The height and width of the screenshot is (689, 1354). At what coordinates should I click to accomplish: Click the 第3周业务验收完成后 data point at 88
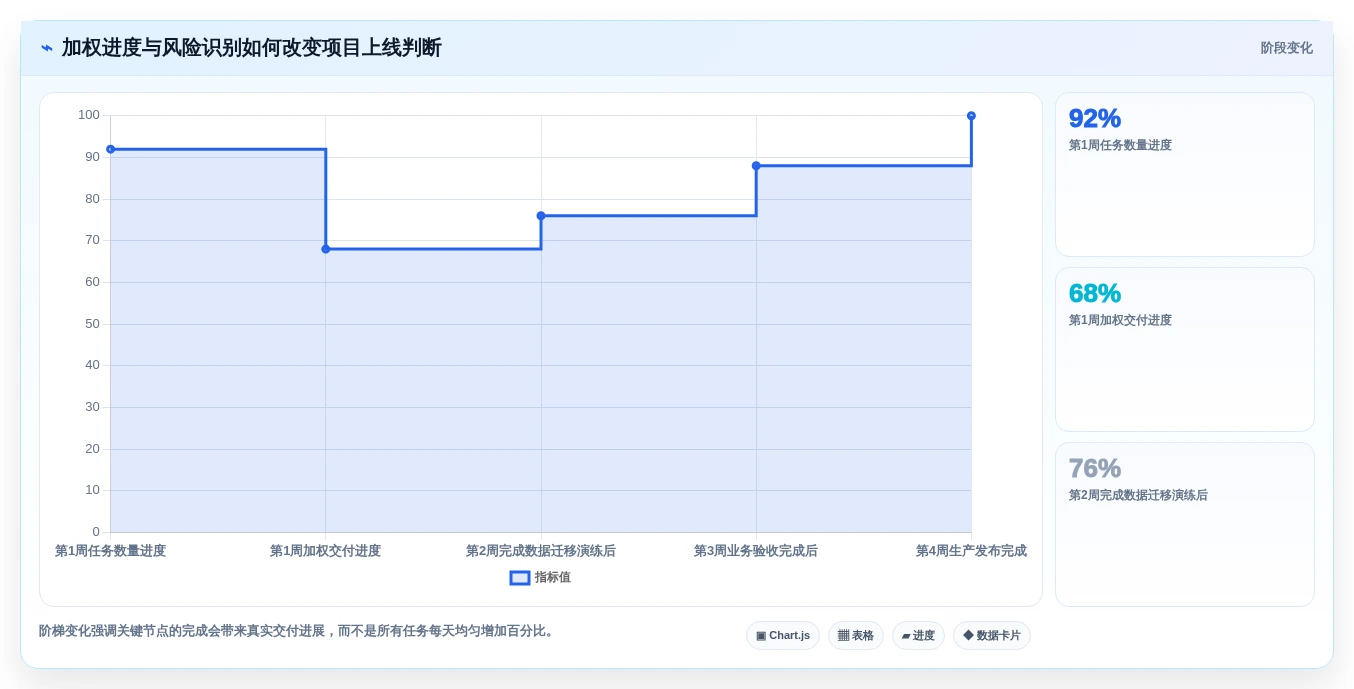pyautogui.click(x=756, y=166)
